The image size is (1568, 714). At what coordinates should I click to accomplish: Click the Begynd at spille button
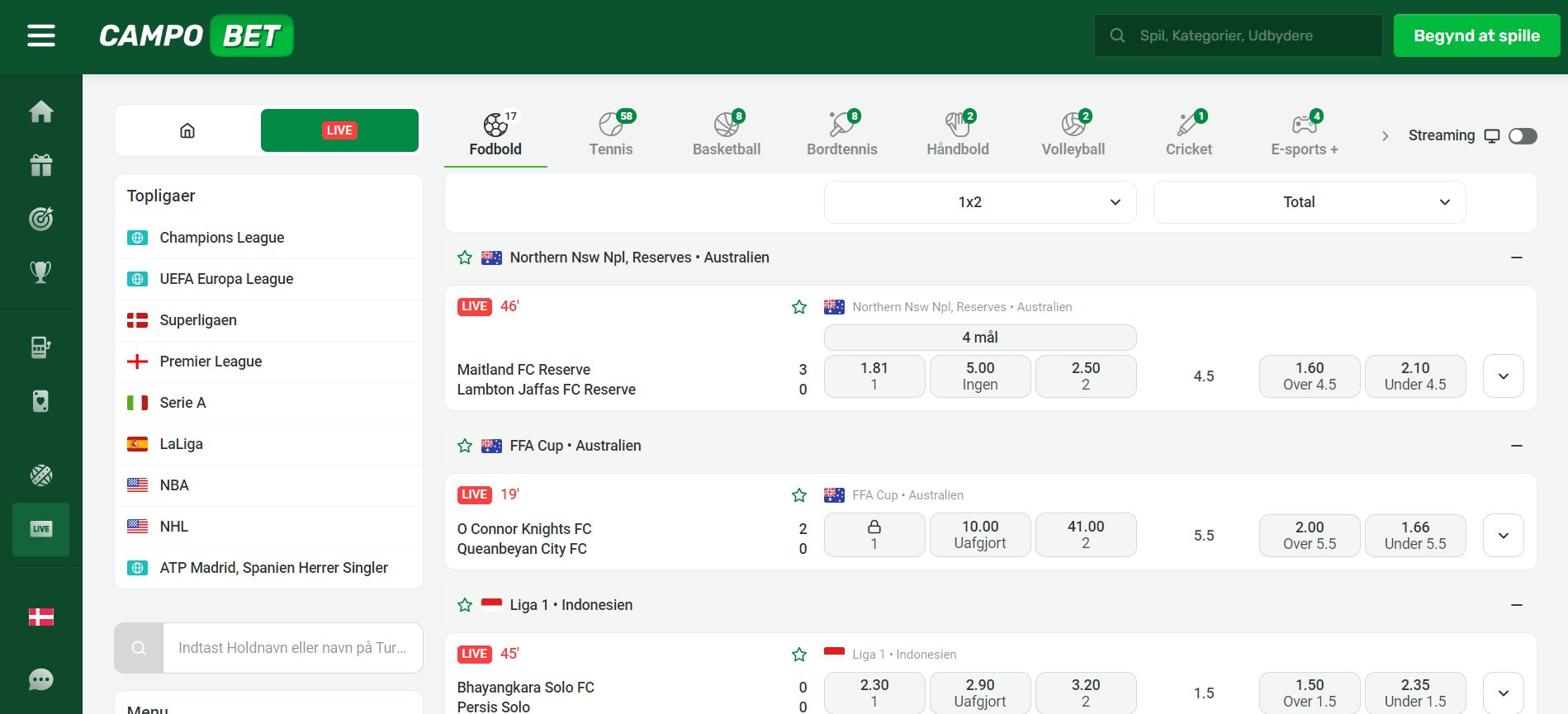pos(1476,35)
